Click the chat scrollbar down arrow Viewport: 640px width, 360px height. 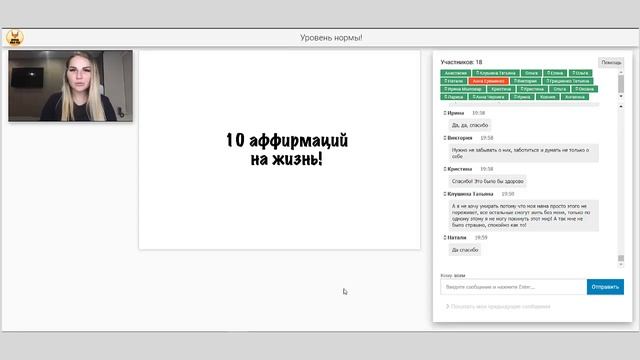tap(621, 264)
